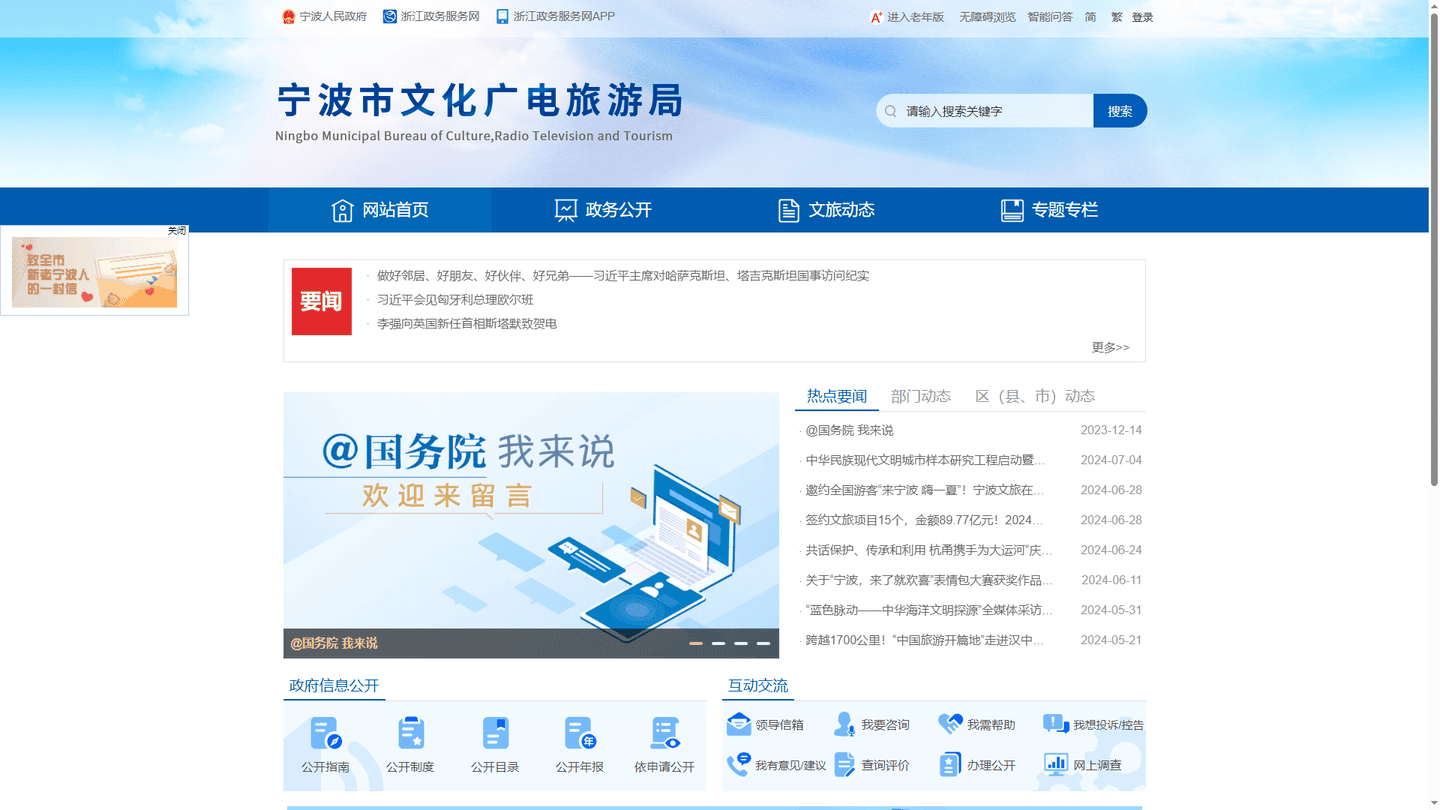Click the 我要咨询 person icon
This screenshot has height=810, width=1440.
click(845, 724)
